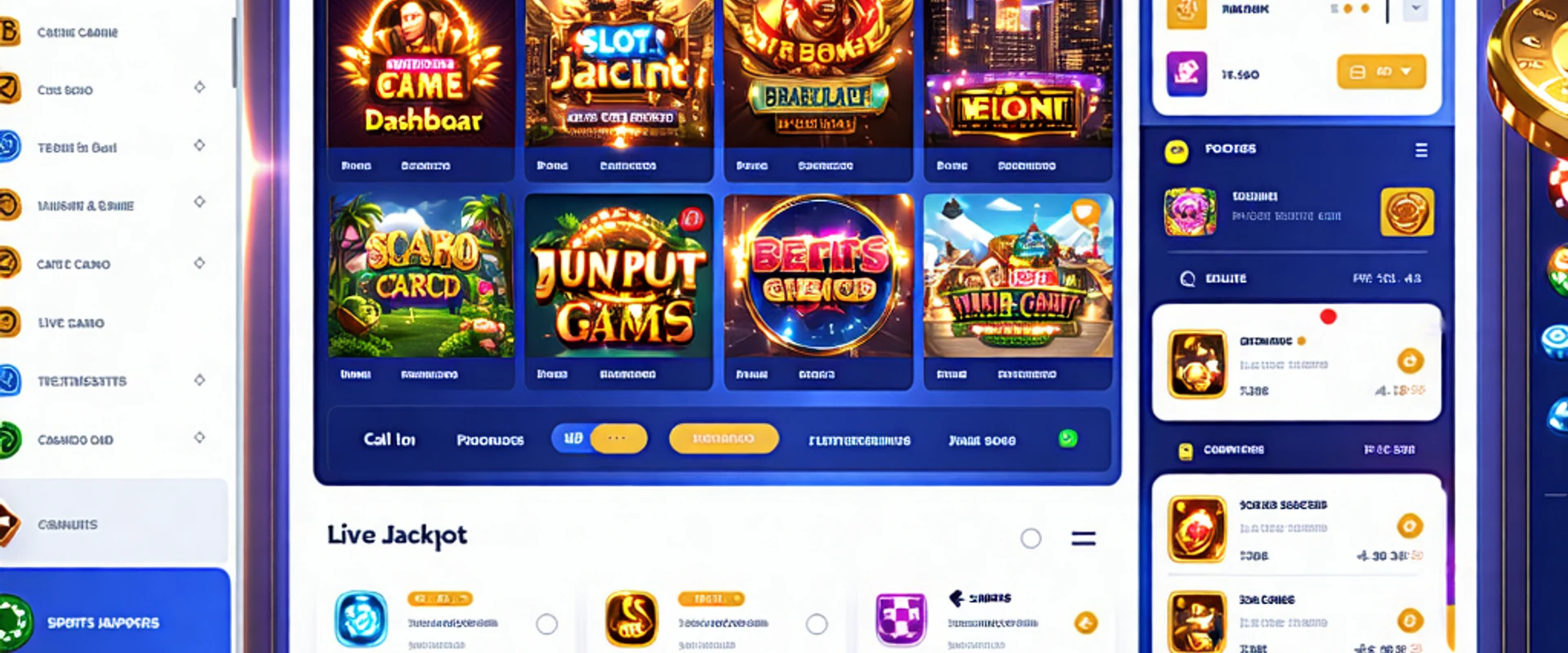Select the radio button next to blue gem item
Viewport: 1568px width, 653px height.
click(x=546, y=624)
